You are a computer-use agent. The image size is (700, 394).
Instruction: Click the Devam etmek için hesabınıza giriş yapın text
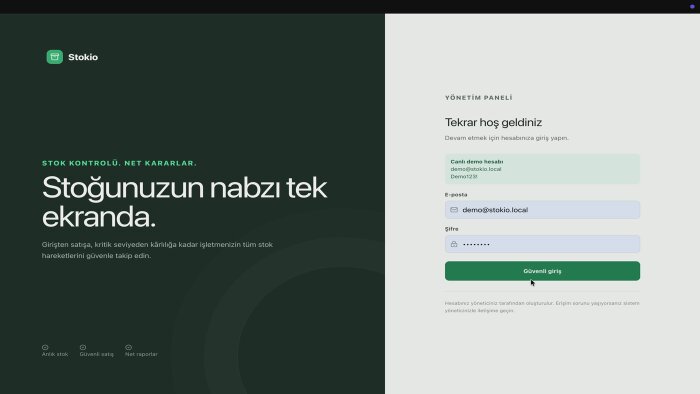point(507,138)
